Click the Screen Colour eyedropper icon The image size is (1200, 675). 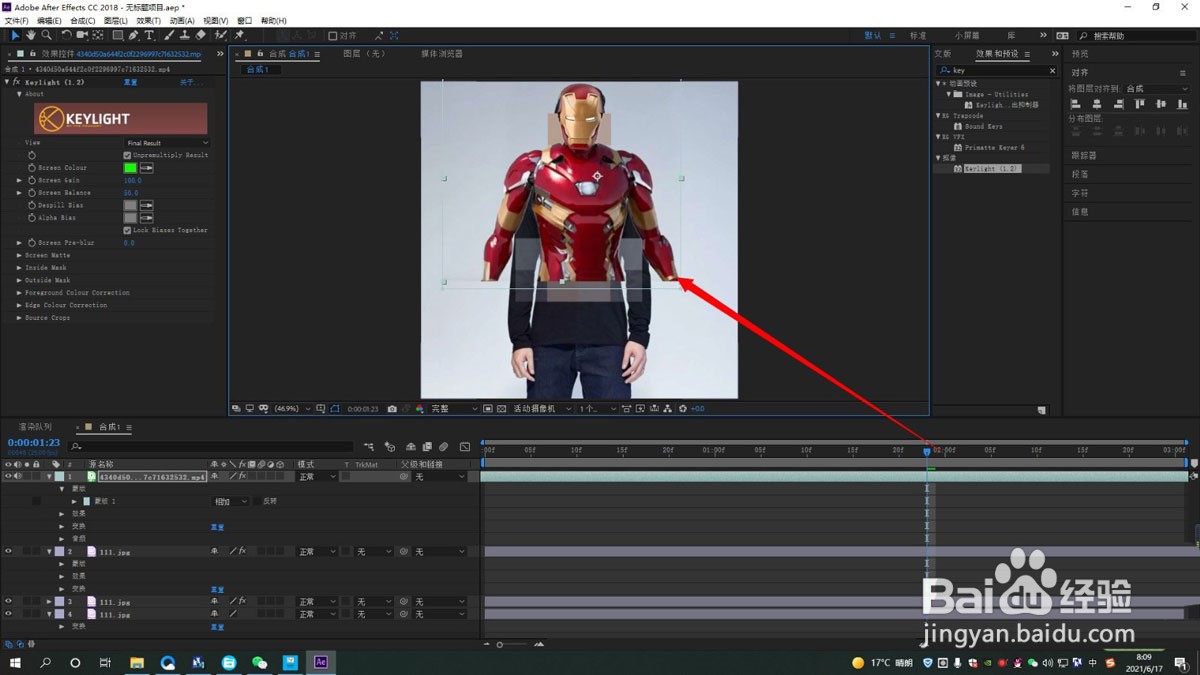point(147,168)
